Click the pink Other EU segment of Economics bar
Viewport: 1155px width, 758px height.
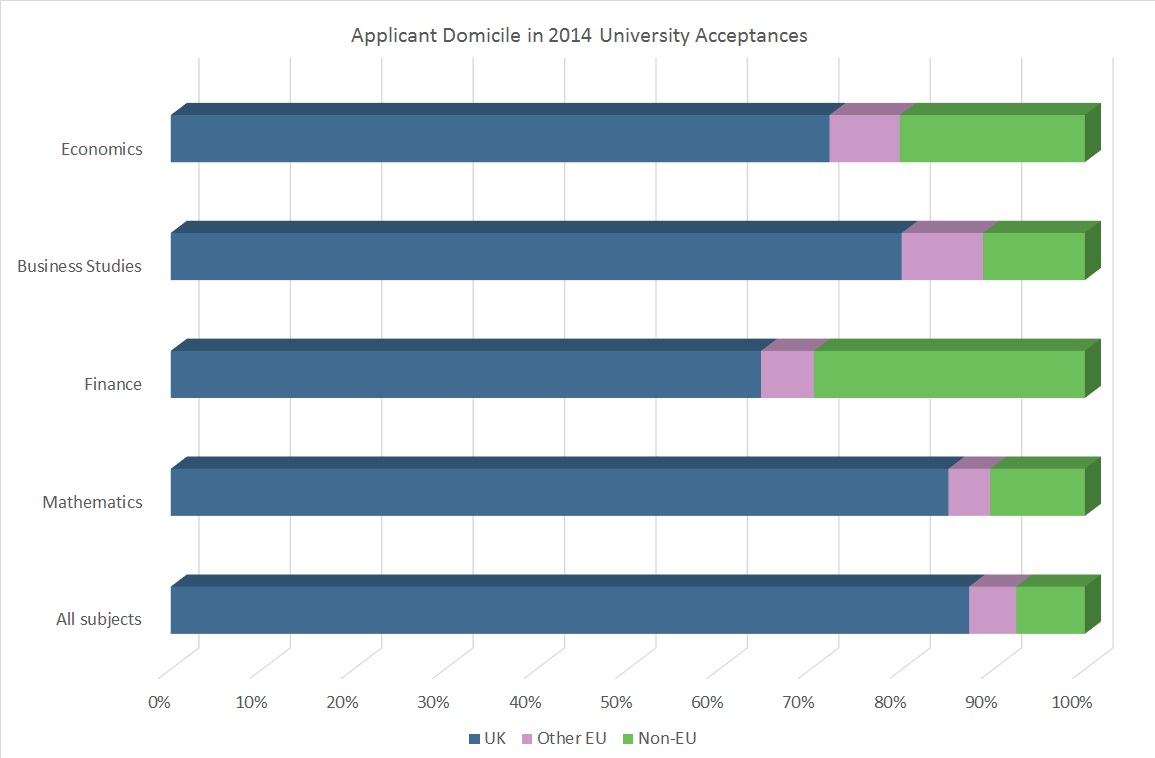point(864,139)
